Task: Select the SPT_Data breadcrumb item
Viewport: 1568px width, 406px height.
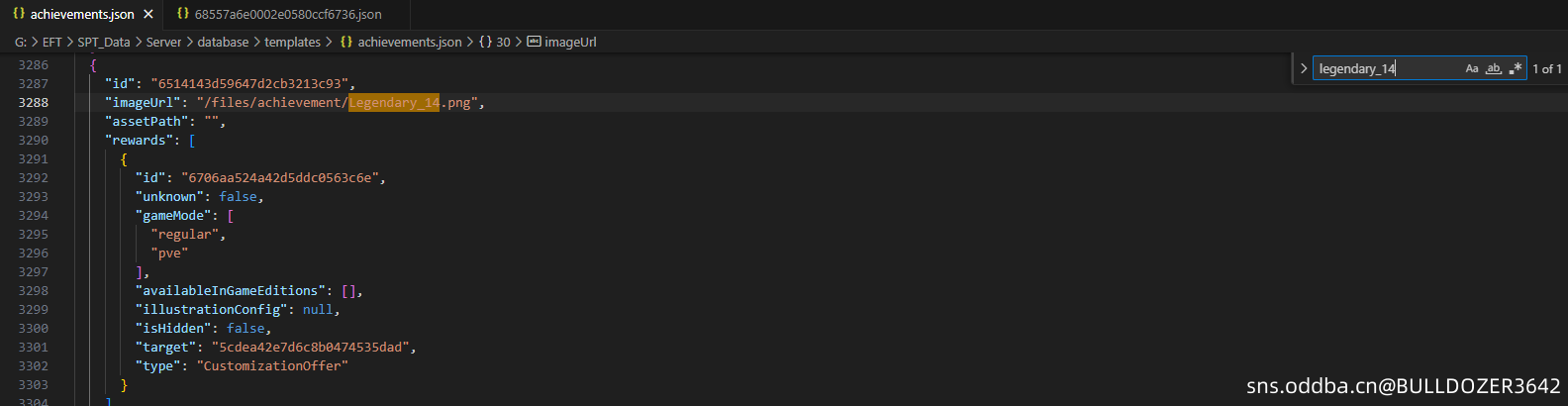Action: tap(104, 42)
